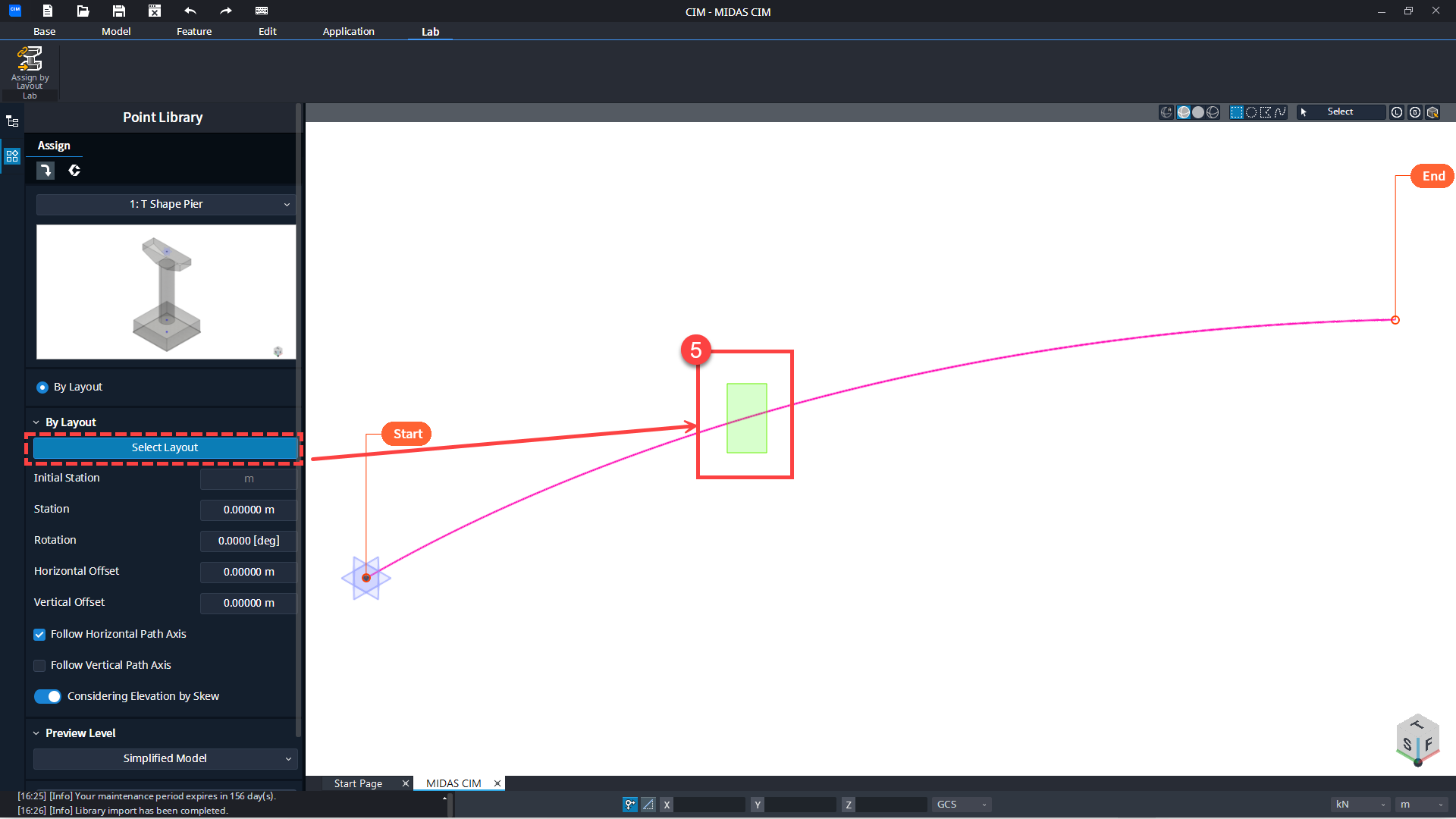Open the Feature ribbon tab
The image size is (1456, 819).
[194, 31]
